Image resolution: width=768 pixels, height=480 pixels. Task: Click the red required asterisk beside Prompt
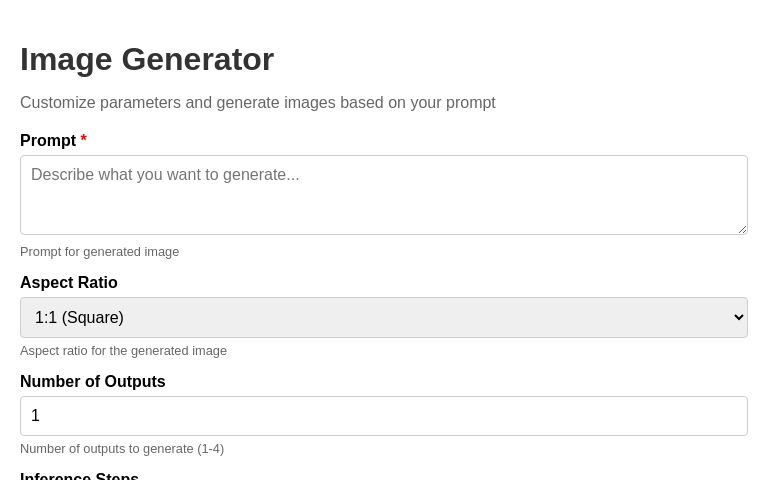(x=84, y=139)
